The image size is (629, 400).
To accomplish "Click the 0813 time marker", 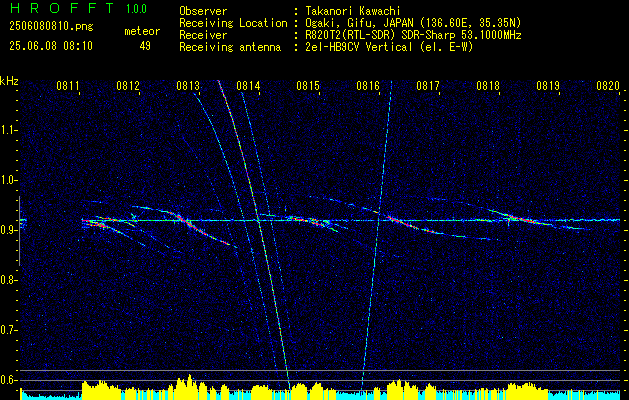I will coord(188,85).
